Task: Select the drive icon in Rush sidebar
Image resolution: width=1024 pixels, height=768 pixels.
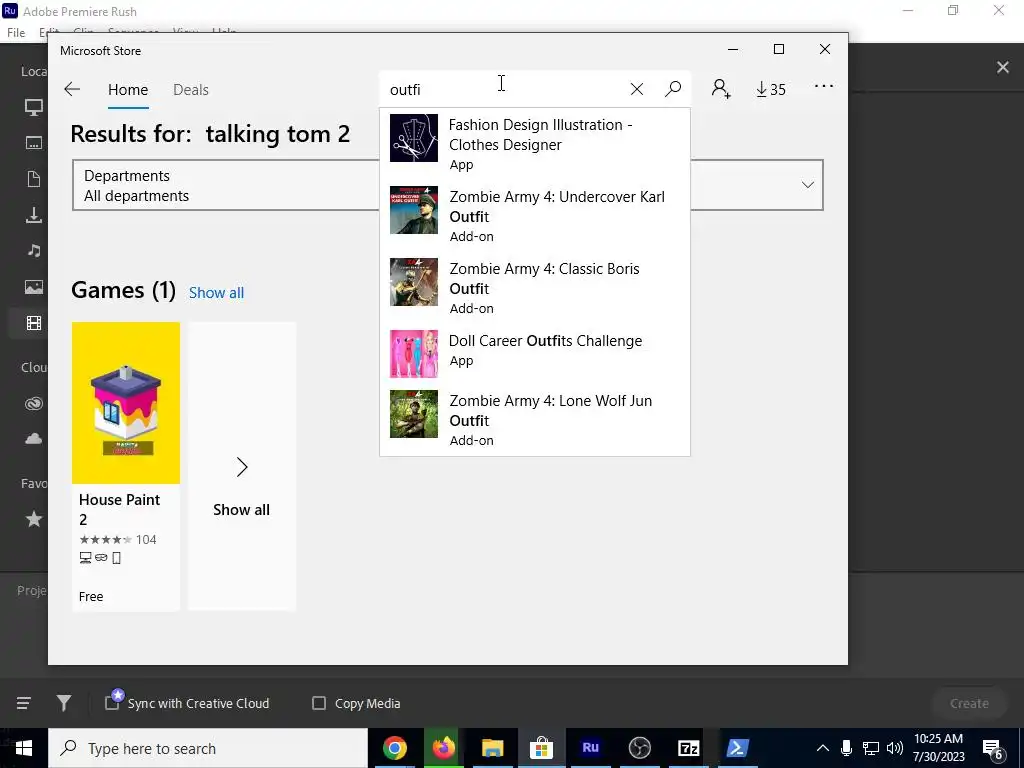Action: pyautogui.click(x=34, y=143)
